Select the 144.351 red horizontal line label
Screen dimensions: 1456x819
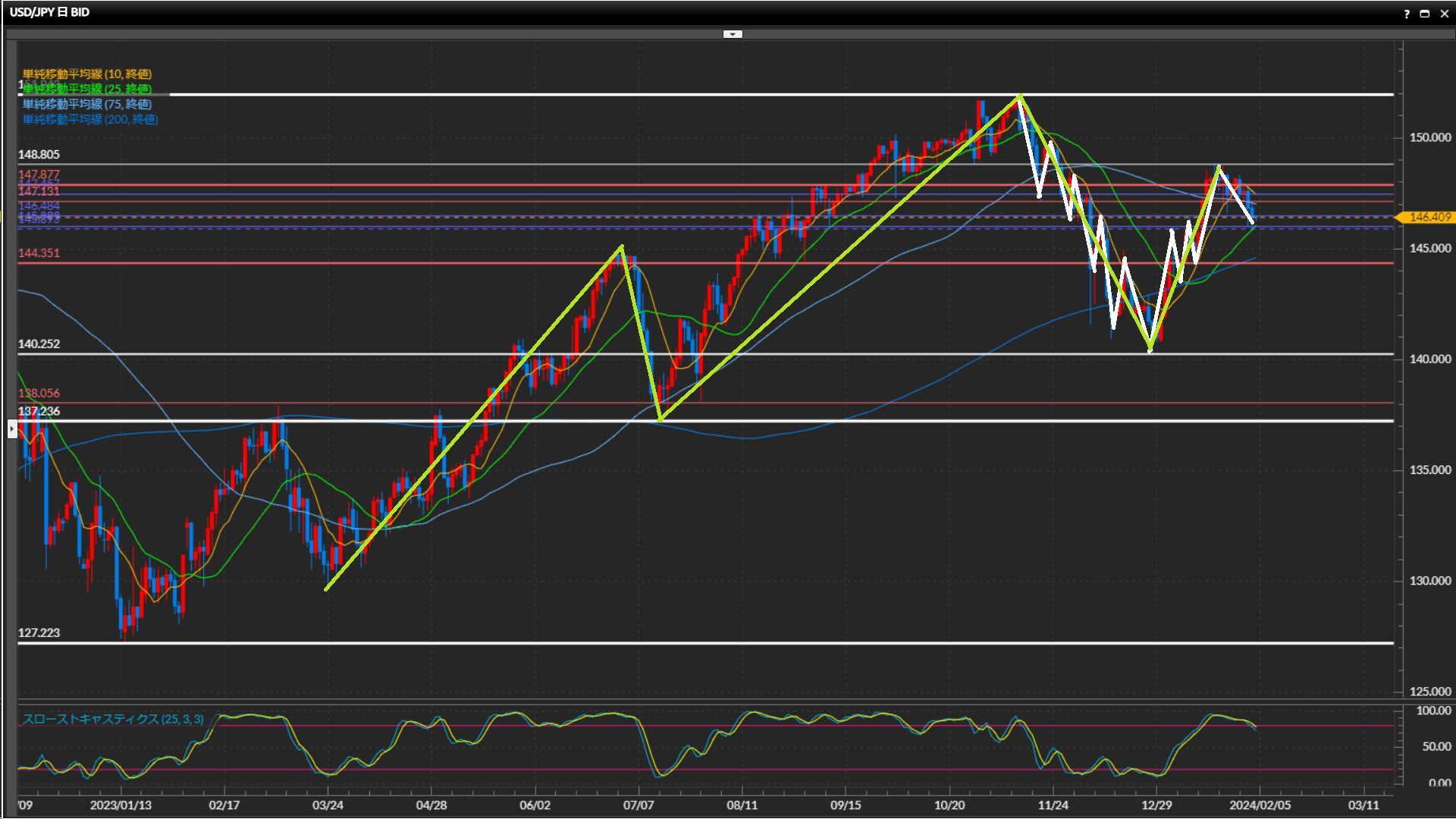[39, 253]
